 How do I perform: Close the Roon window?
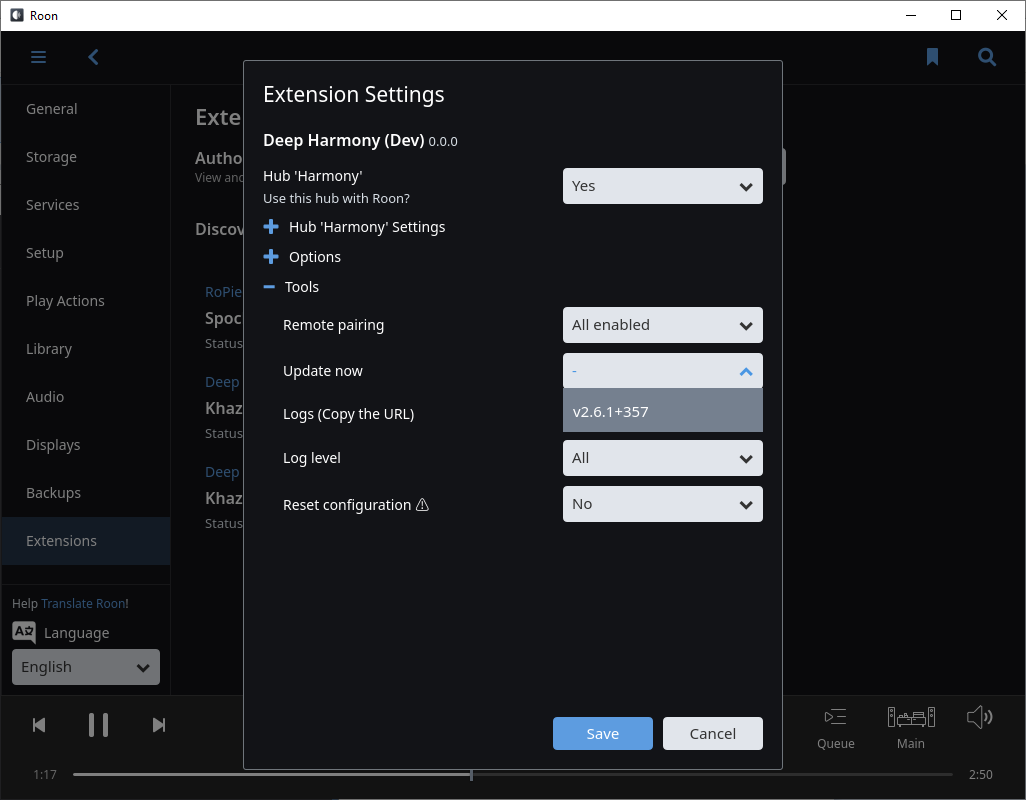pyautogui.click(x=1002, y=15)
